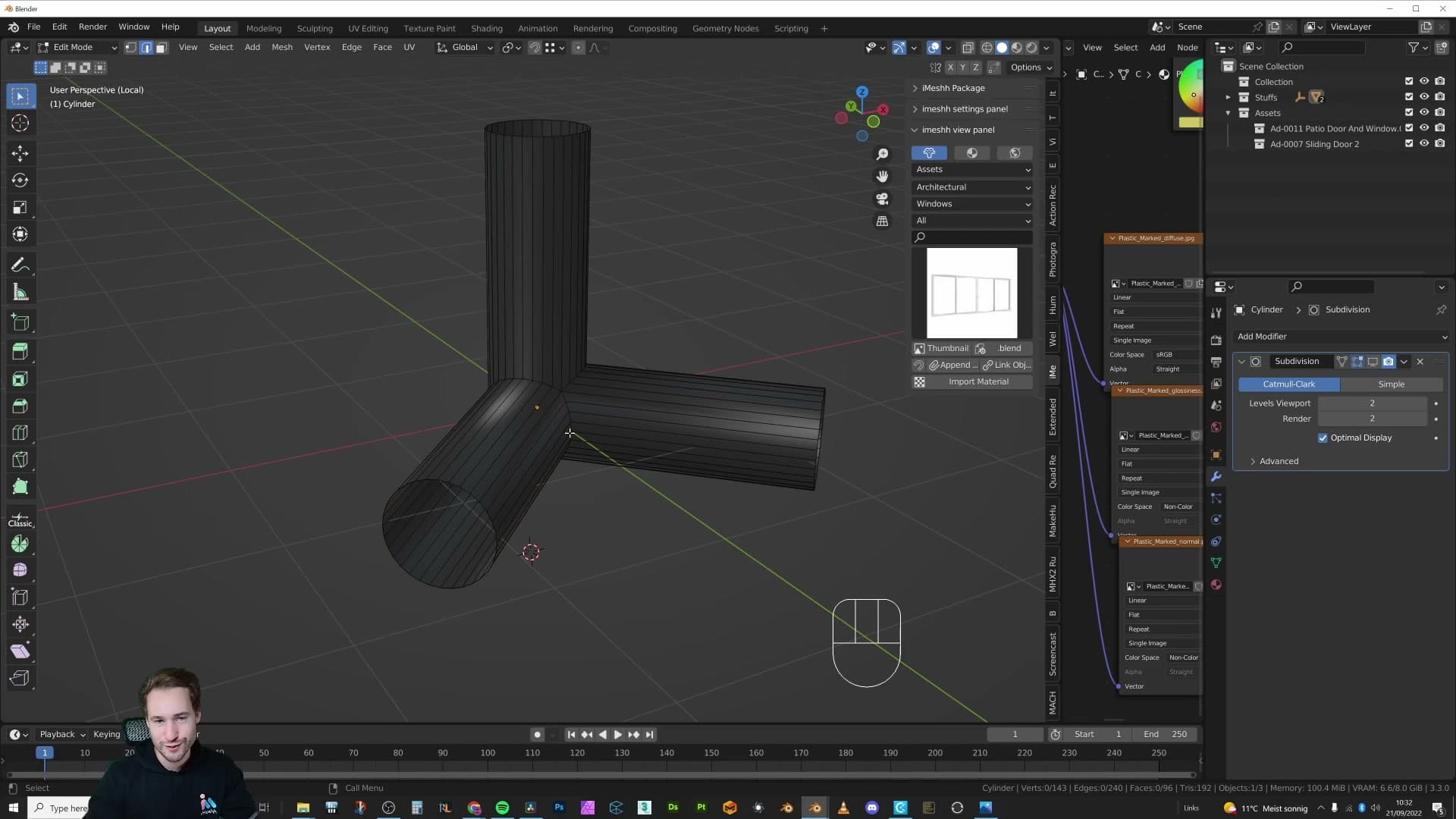The width and height of the screenshot is (1456, 819).
Task: Open the Vertex menu
Action: (317, 48)
